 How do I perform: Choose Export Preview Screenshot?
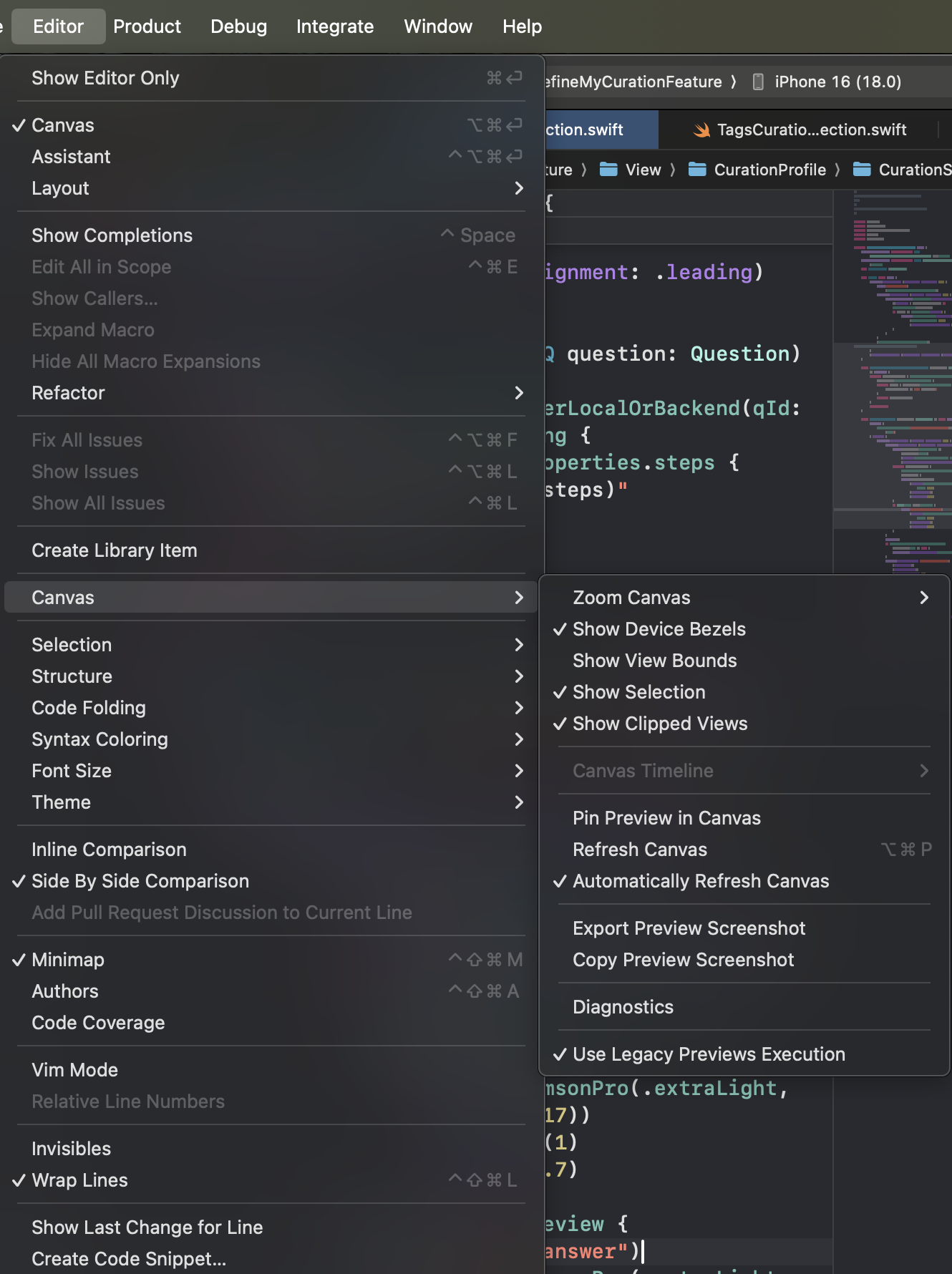[689, 928]
